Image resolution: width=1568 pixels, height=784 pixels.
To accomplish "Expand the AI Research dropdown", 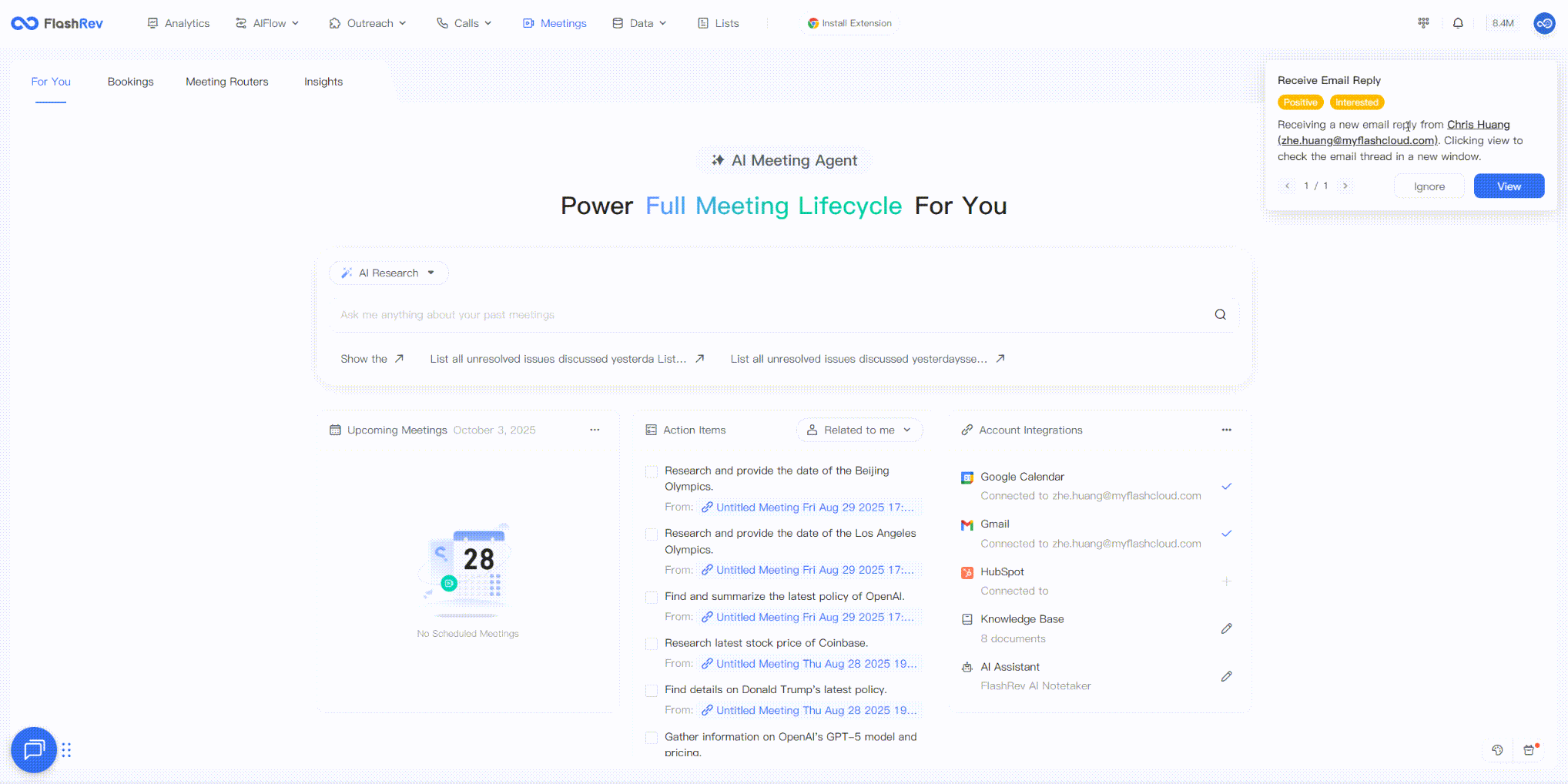I will coord(389,273).
